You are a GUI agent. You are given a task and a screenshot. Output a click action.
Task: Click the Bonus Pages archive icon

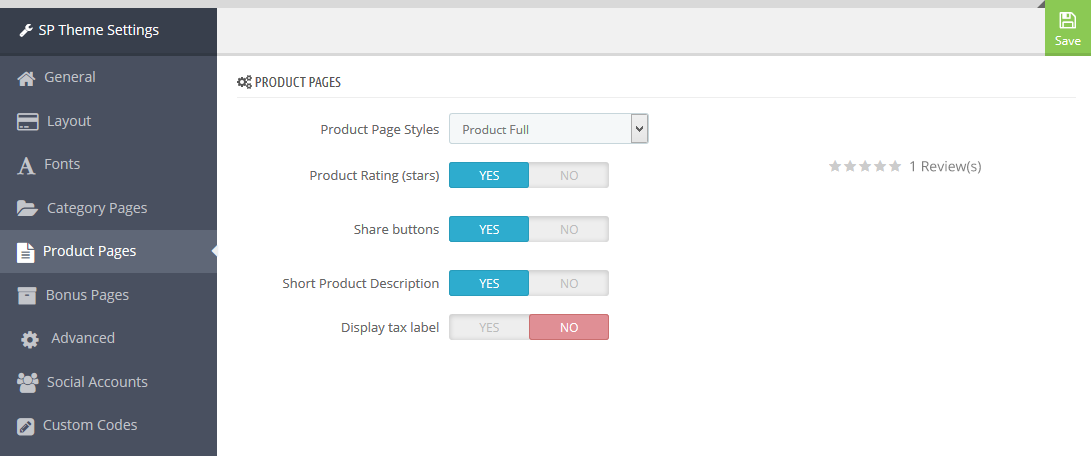[x=26, y=295]
